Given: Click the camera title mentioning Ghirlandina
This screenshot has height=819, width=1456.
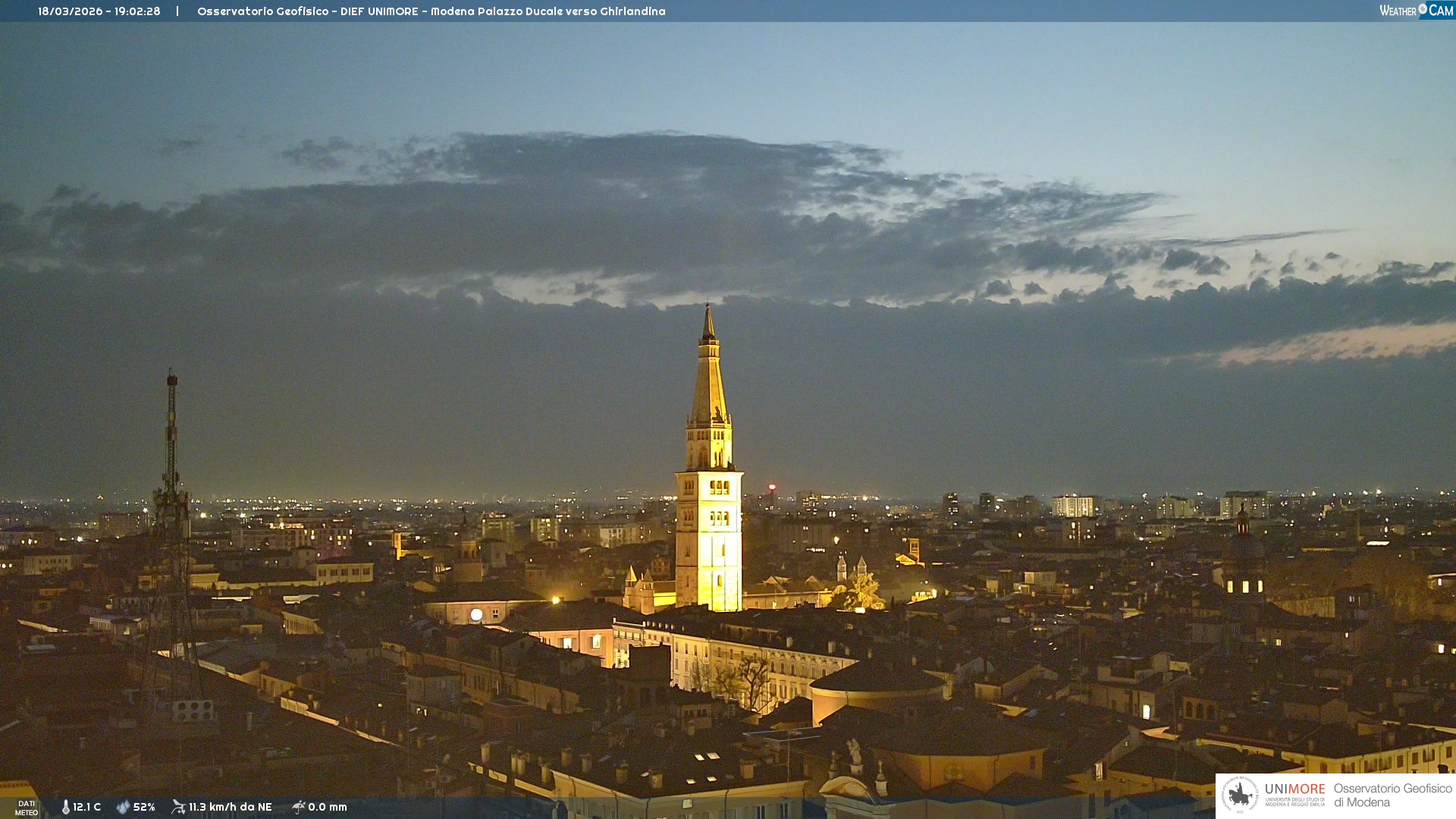Looking at the screenshot, I should (x=431, y=11).
